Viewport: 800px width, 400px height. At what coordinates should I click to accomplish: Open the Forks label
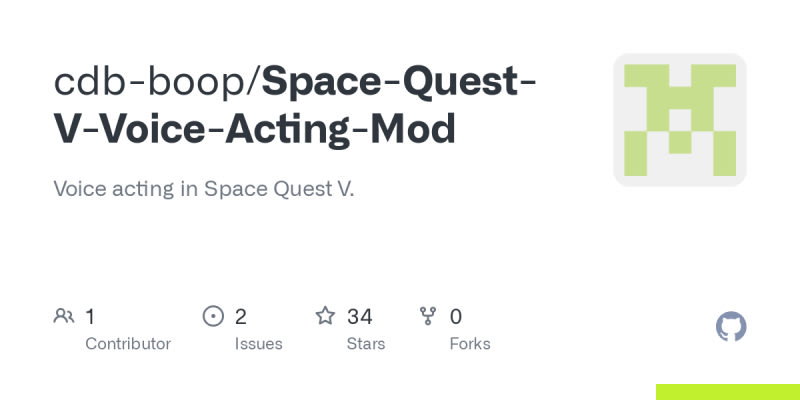[x=470, y=344]
